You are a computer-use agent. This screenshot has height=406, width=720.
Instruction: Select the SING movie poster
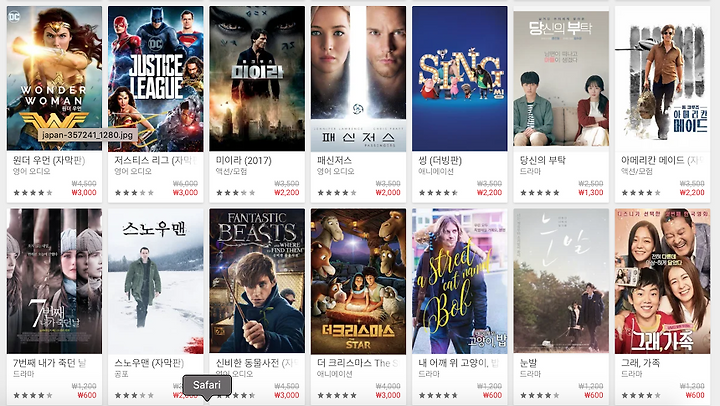[460, 79]
